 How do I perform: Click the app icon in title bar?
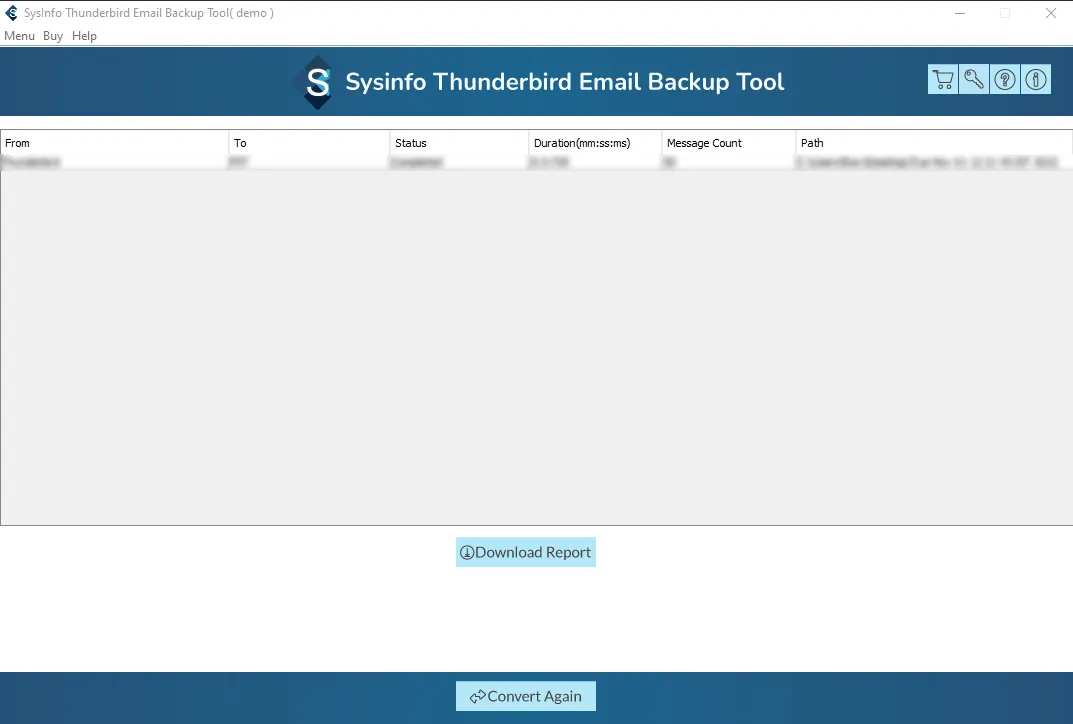pyautogui.click(x=12, y=13)
